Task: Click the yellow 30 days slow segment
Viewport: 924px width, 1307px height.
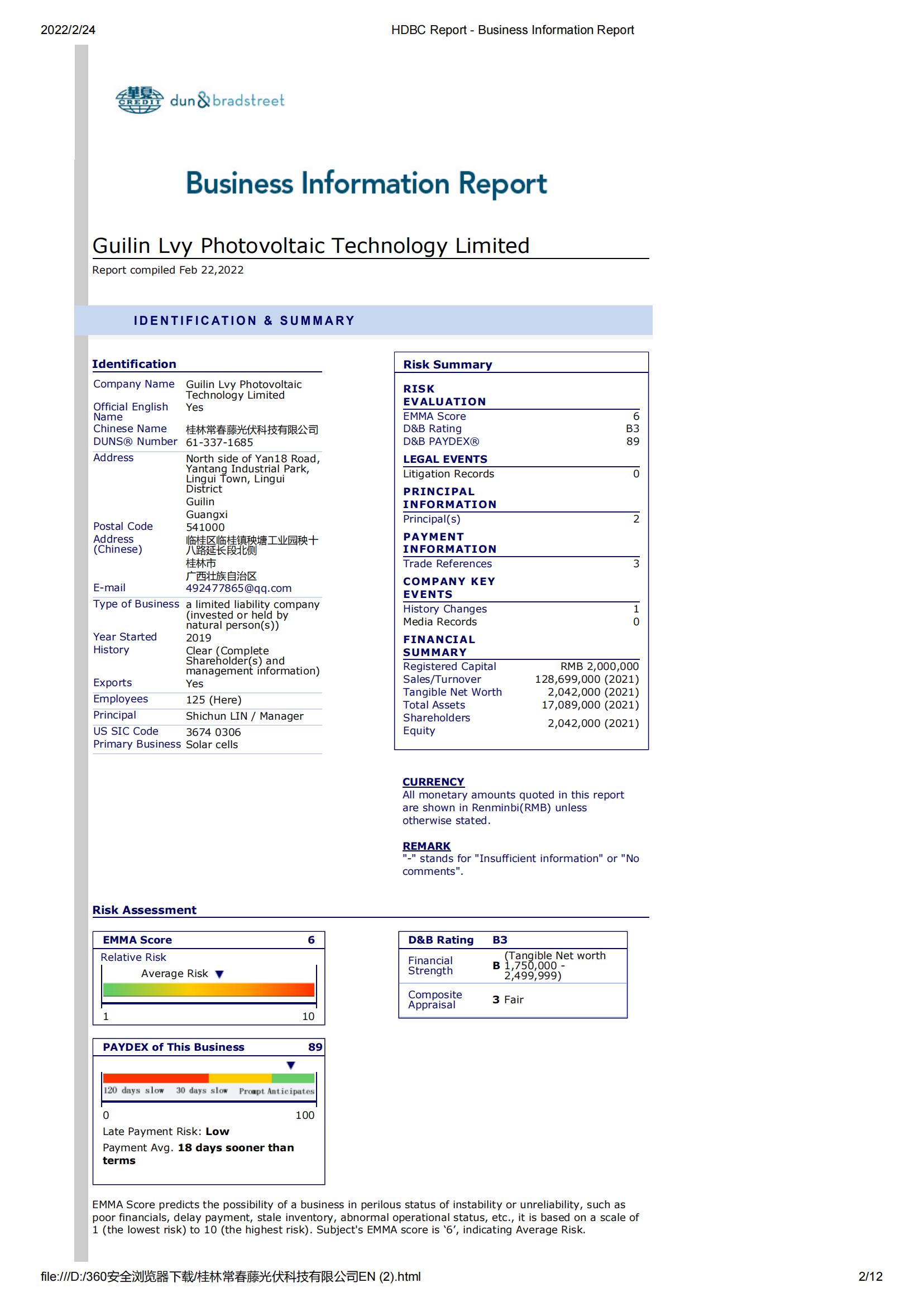Action: pos(240,1078)
